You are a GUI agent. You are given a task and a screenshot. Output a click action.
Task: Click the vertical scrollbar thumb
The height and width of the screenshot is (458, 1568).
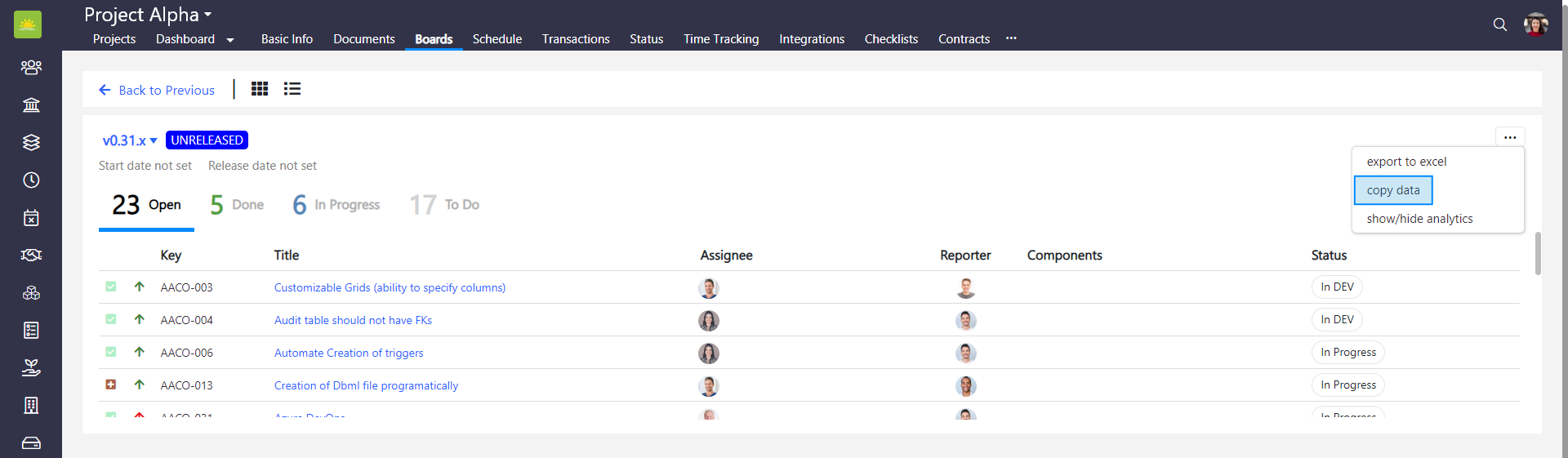pyautogui.click(x=1538, y=253)
